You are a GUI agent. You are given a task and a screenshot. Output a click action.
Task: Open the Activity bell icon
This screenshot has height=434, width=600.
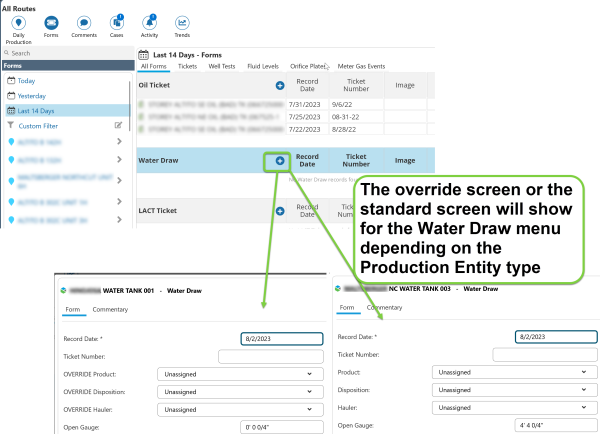tap(149, 22)
